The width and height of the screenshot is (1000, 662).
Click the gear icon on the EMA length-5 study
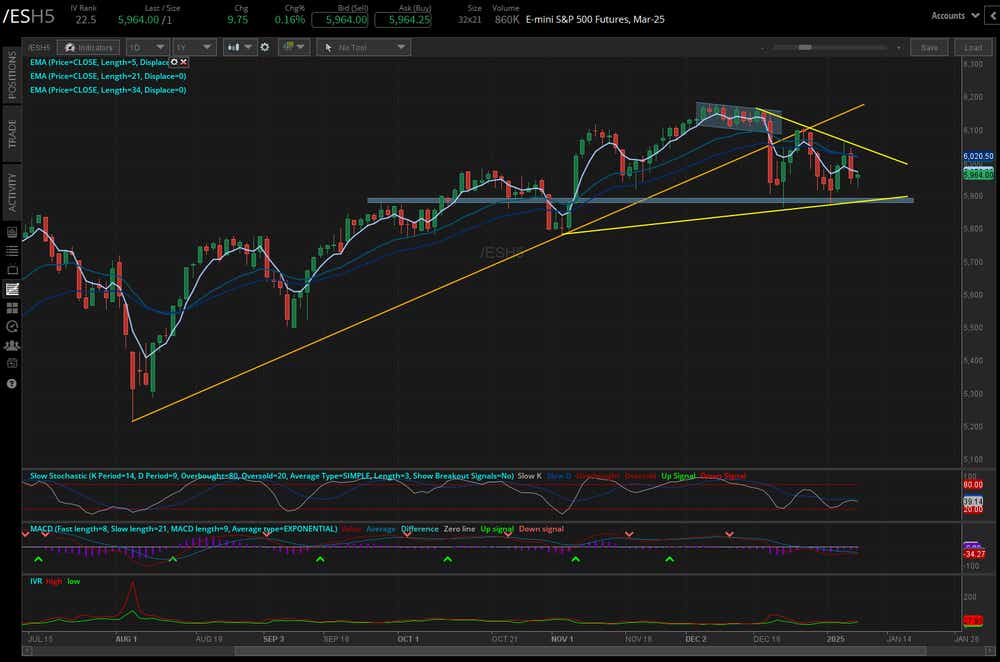point(173,61)
